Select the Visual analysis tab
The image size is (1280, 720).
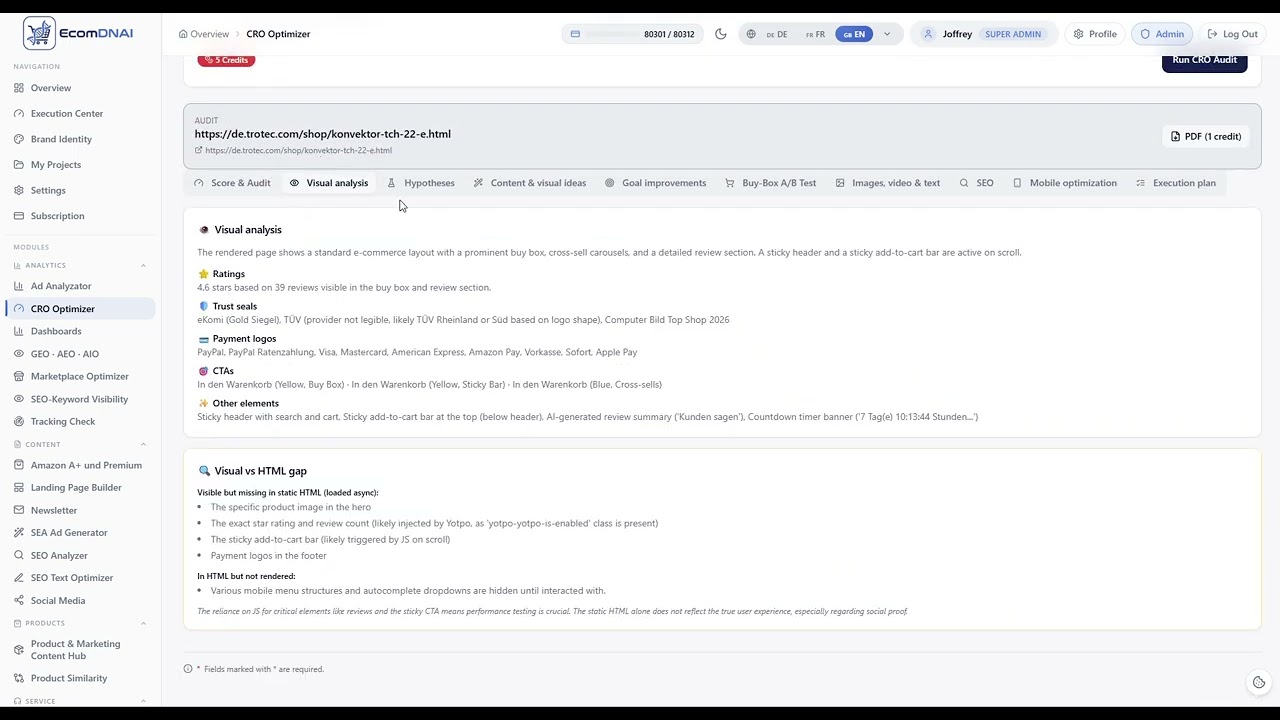point(329,183)
